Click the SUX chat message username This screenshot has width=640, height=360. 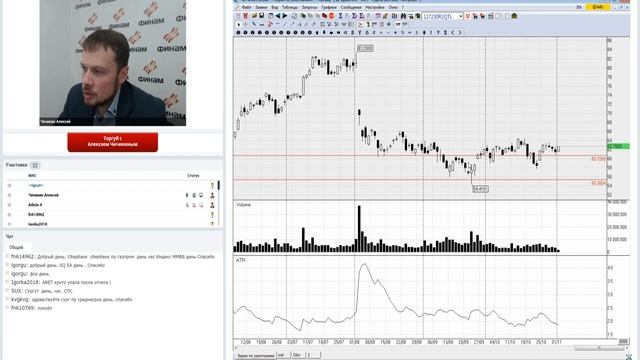(16, 291)
